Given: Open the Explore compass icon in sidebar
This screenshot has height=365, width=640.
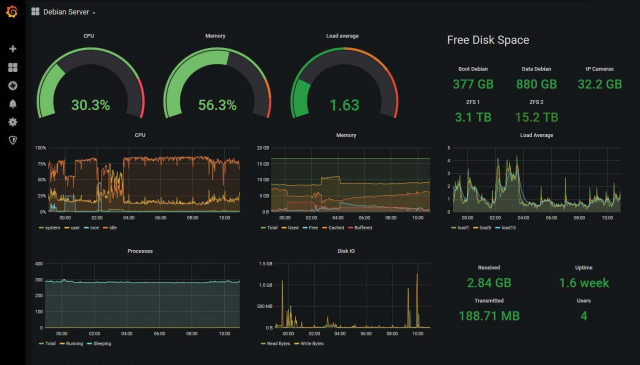Looking at the screenshot, I should (13, 86).
